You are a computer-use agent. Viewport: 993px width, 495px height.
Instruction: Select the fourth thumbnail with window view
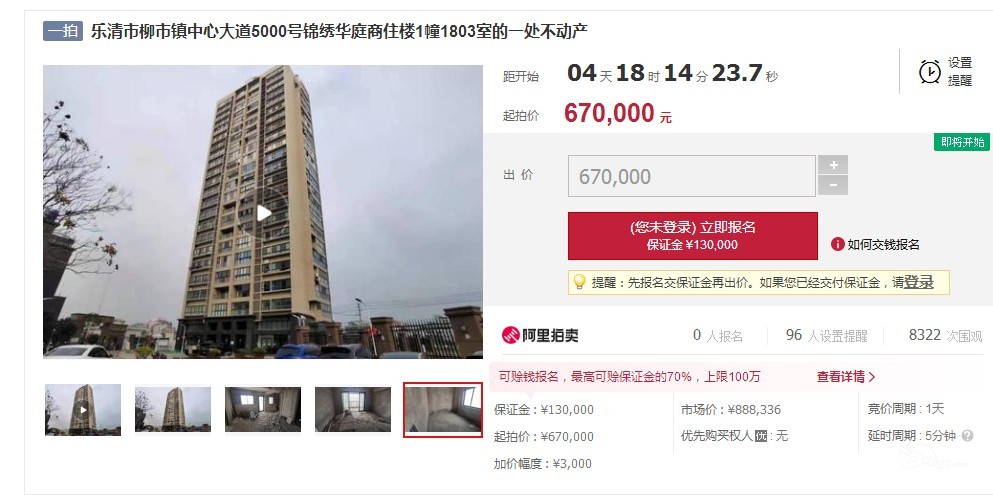[353, 410]
